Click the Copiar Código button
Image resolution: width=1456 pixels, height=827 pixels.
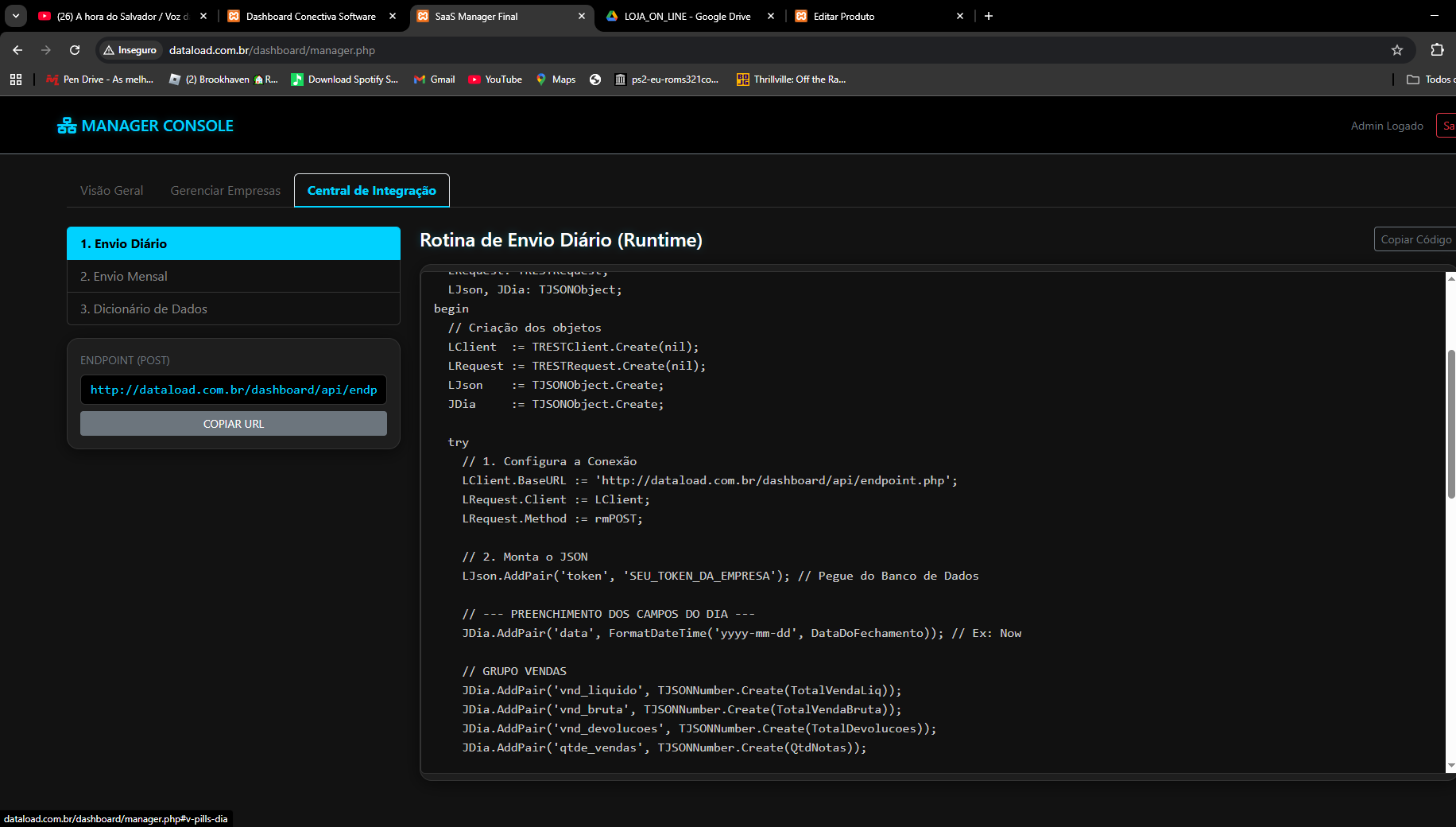click(1415, 239)
